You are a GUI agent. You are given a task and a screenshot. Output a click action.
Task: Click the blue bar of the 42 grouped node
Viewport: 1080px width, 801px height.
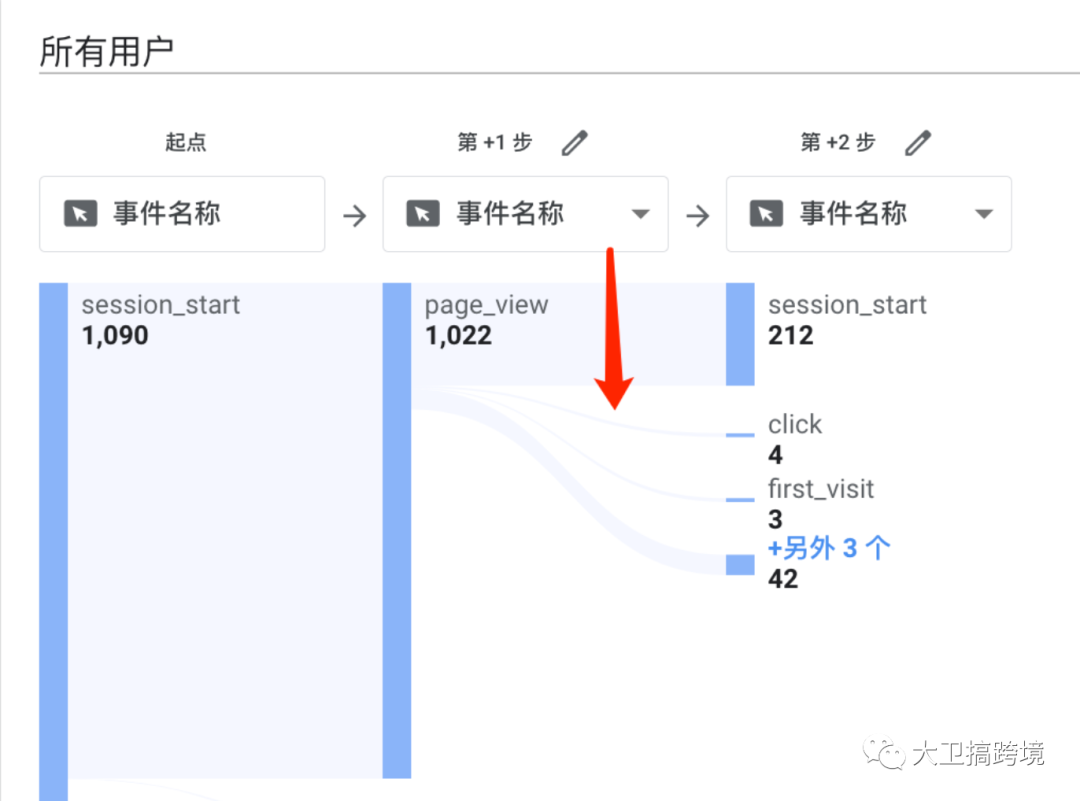coord(740,565)
